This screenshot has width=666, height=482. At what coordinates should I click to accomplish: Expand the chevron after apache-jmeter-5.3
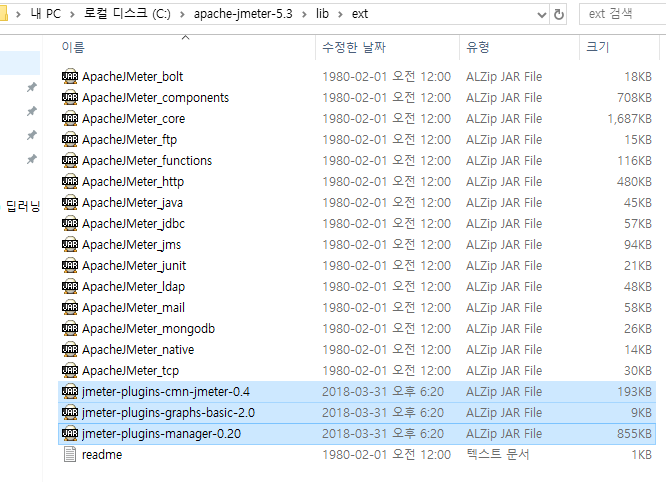[x=304, y=14]
